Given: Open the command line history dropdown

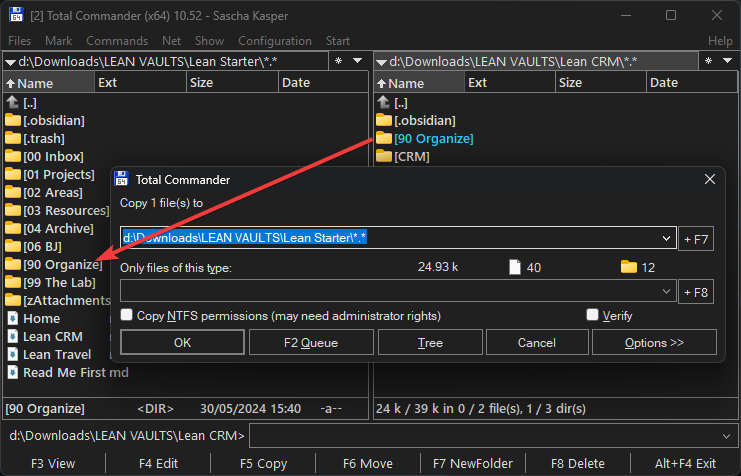Looking at the screenshot, I should coord(727,436).
